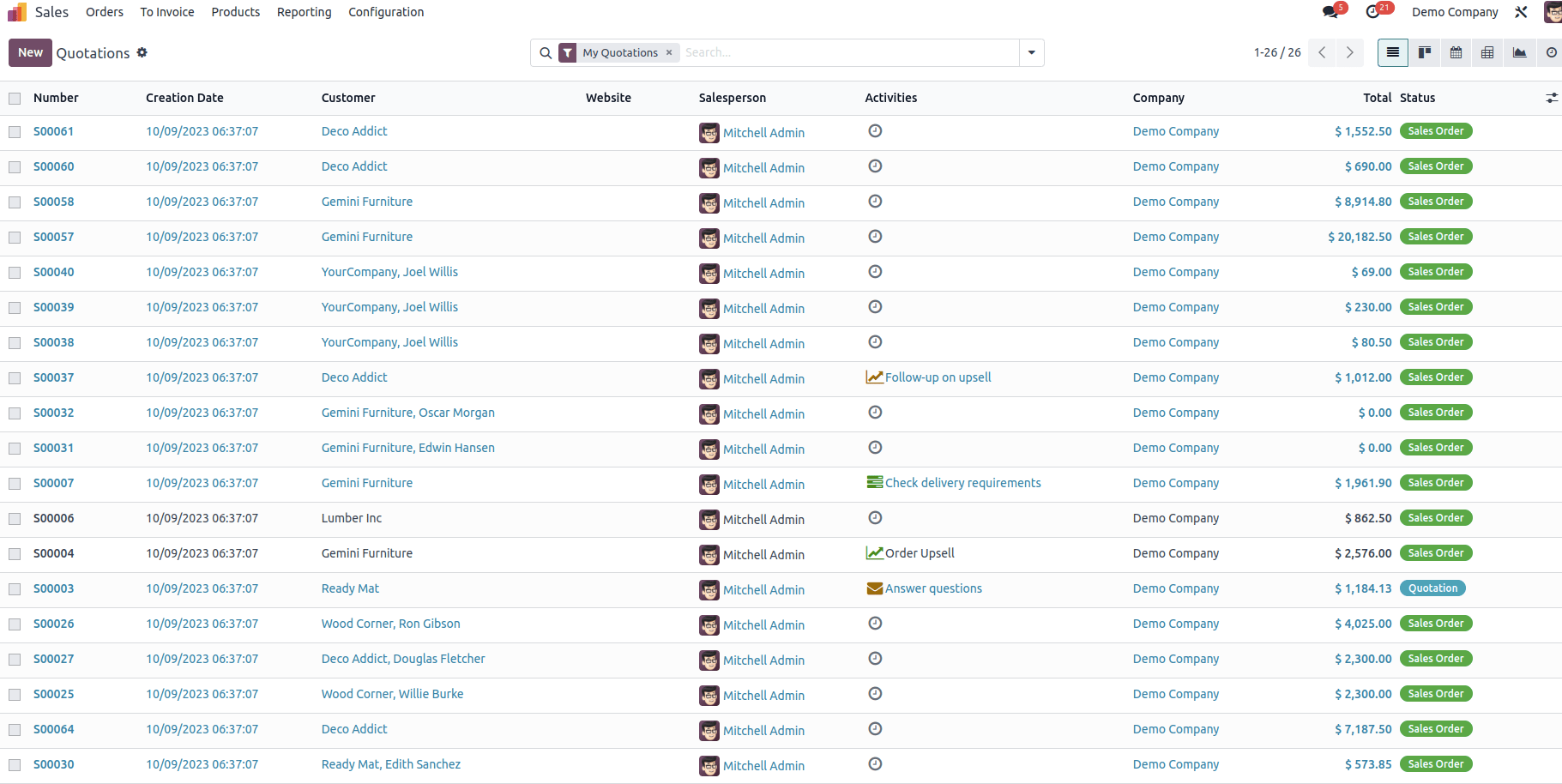Switch to Graph view
This screenshot has height=784, width=1562.
(1519, 52)
